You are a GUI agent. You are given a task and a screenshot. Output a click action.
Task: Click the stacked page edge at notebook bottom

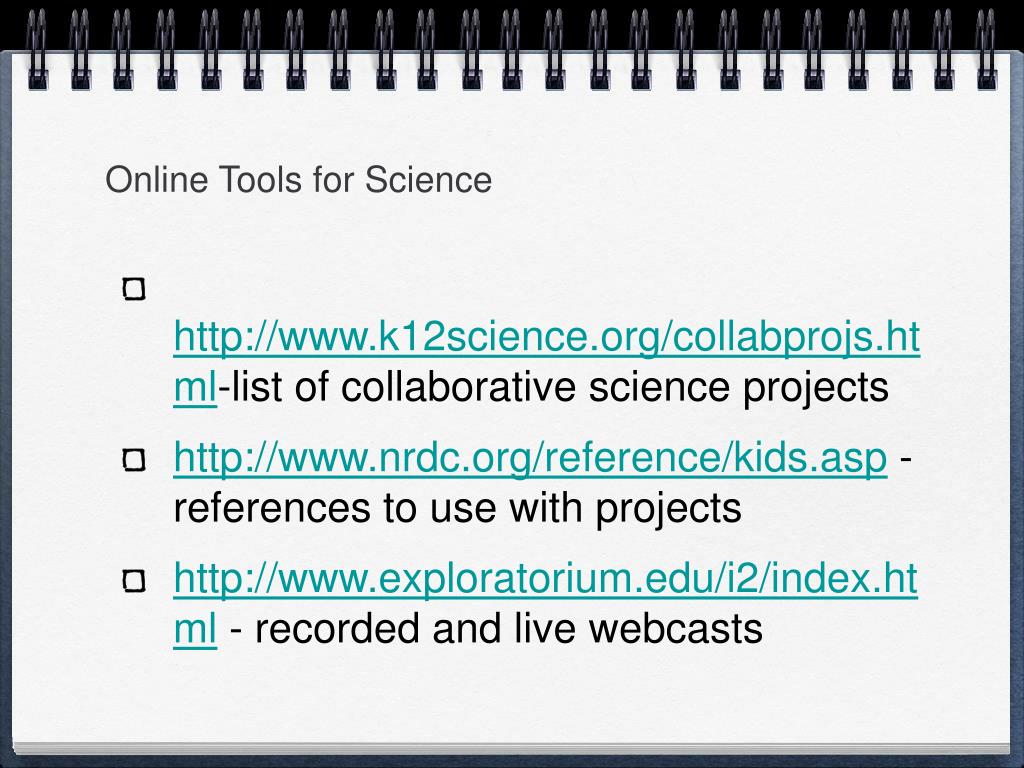(x=511, y=748)
